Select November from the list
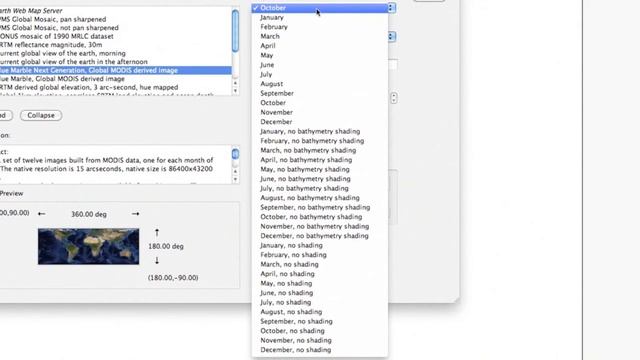This screenshot has width=640, height=360. point(320,112)
